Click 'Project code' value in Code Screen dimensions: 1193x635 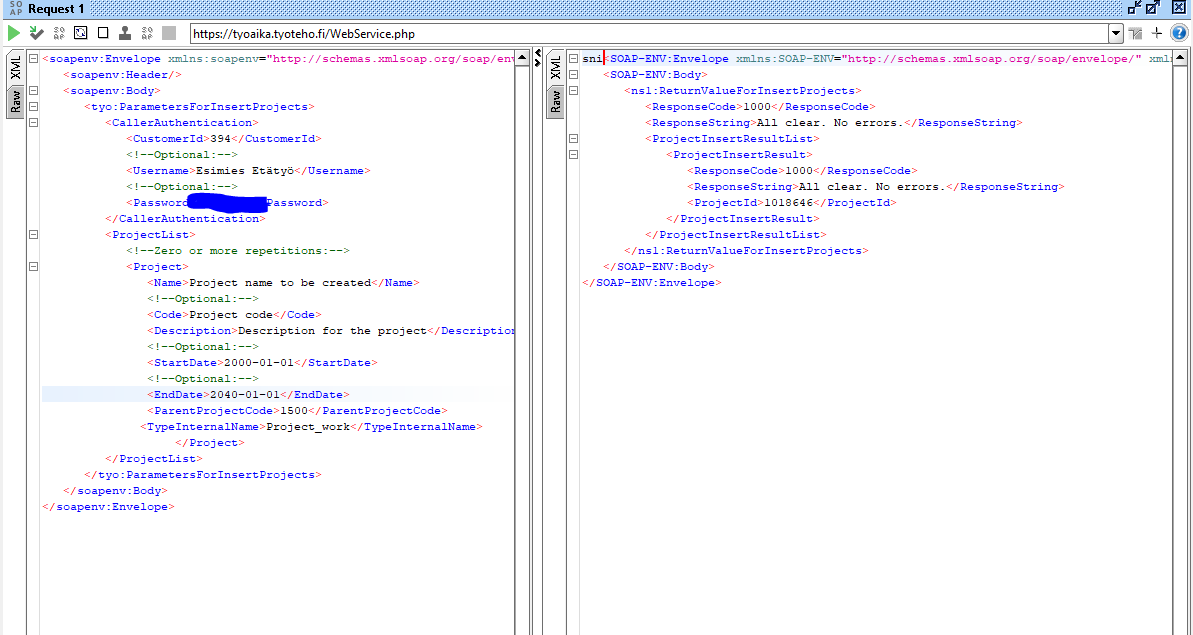point(231,314)
